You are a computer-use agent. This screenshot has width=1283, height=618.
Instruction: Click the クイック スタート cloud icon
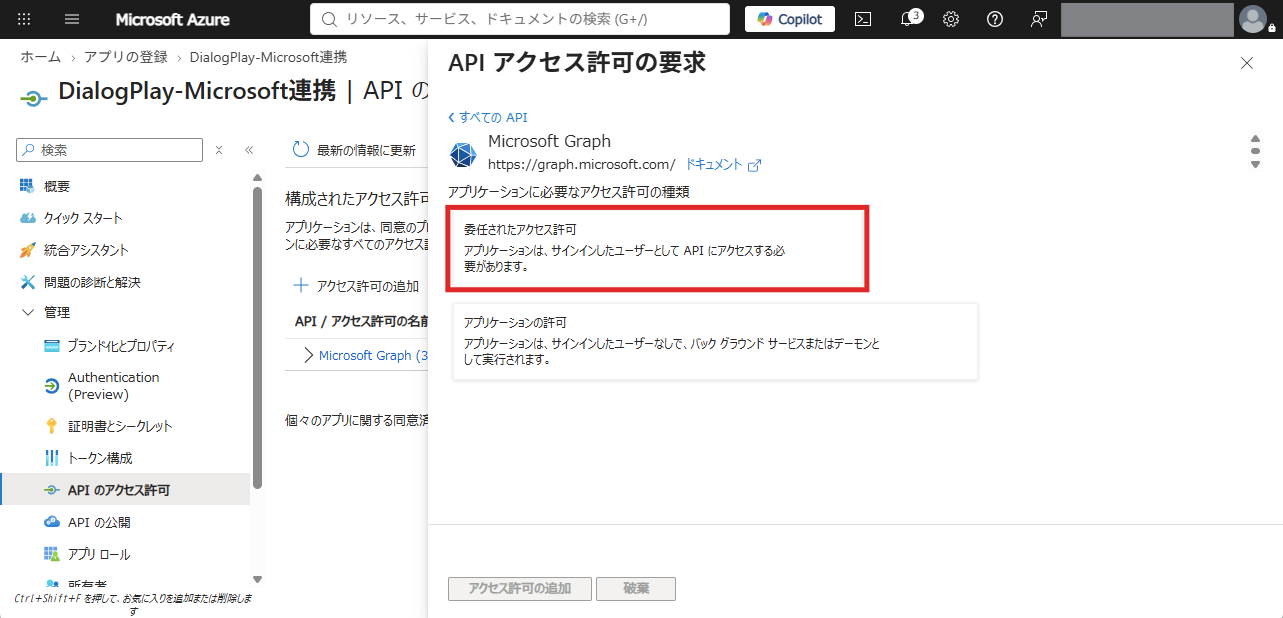coord(27,218)
